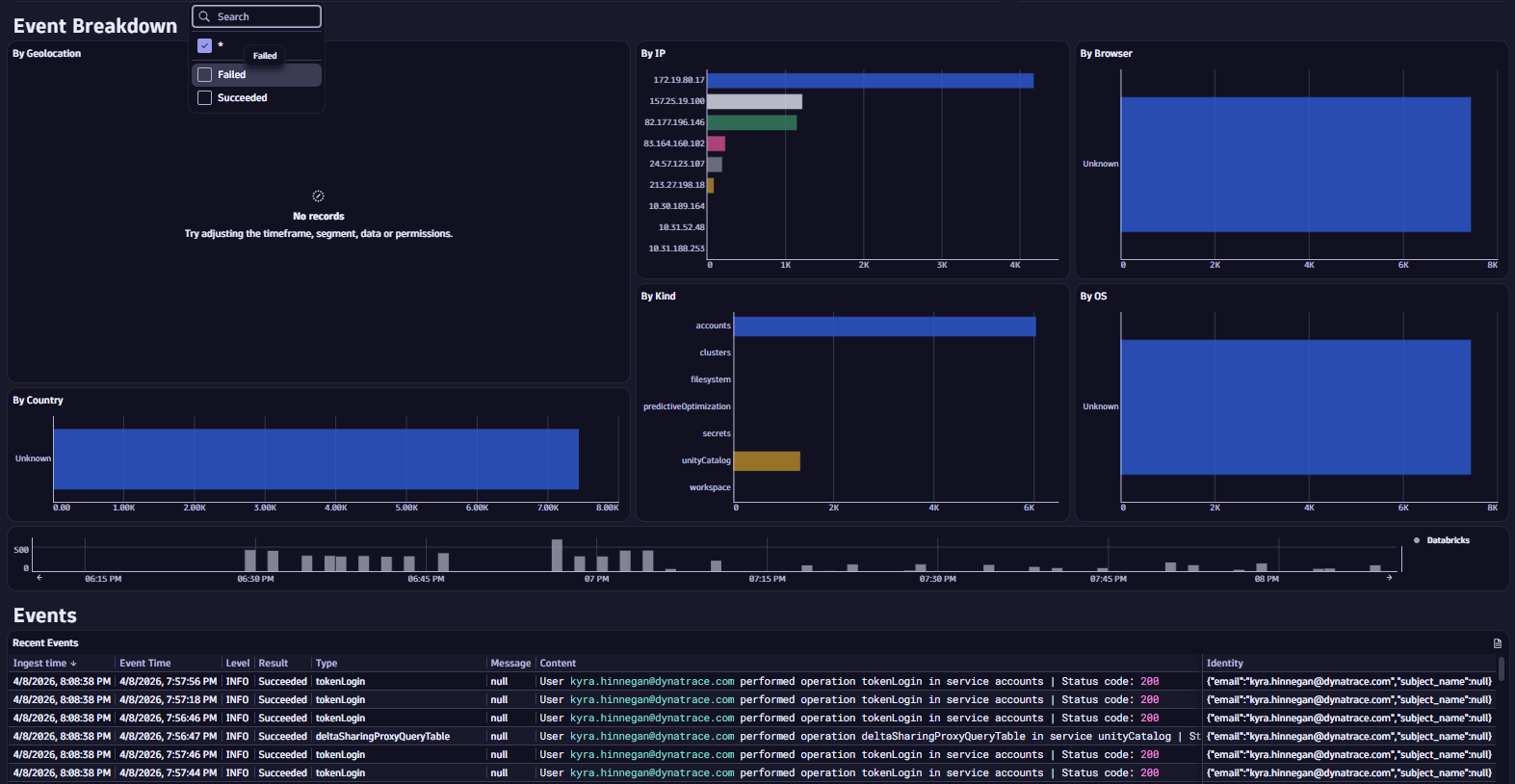Open the email link in the 7:56:47 PM row
The width and height of the screenshot is (1515, 784).
(652, 737)
